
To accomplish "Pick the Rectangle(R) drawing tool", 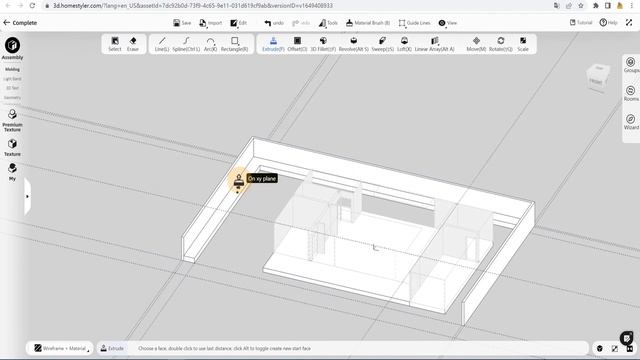I will pos(234,44).
